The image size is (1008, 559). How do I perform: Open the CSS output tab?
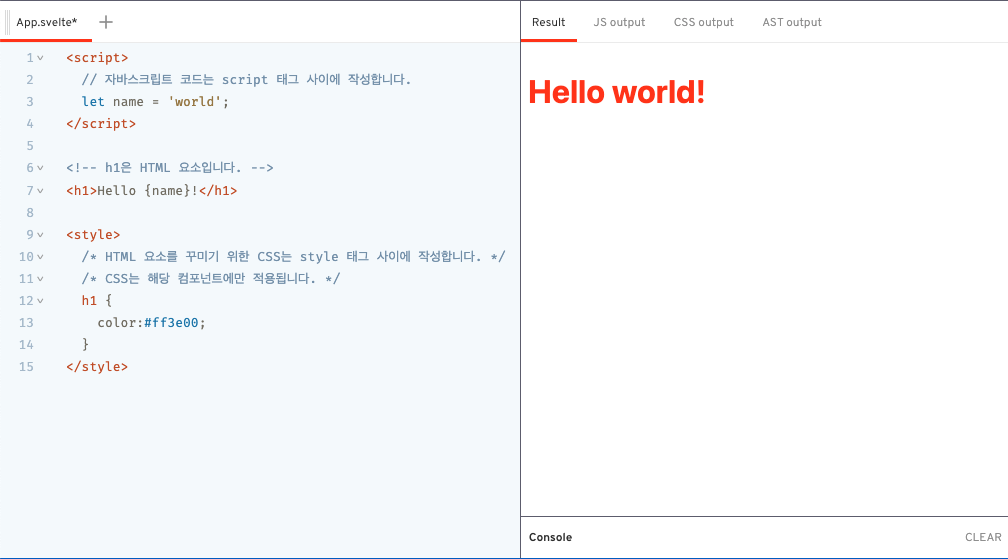pos(703,22)
